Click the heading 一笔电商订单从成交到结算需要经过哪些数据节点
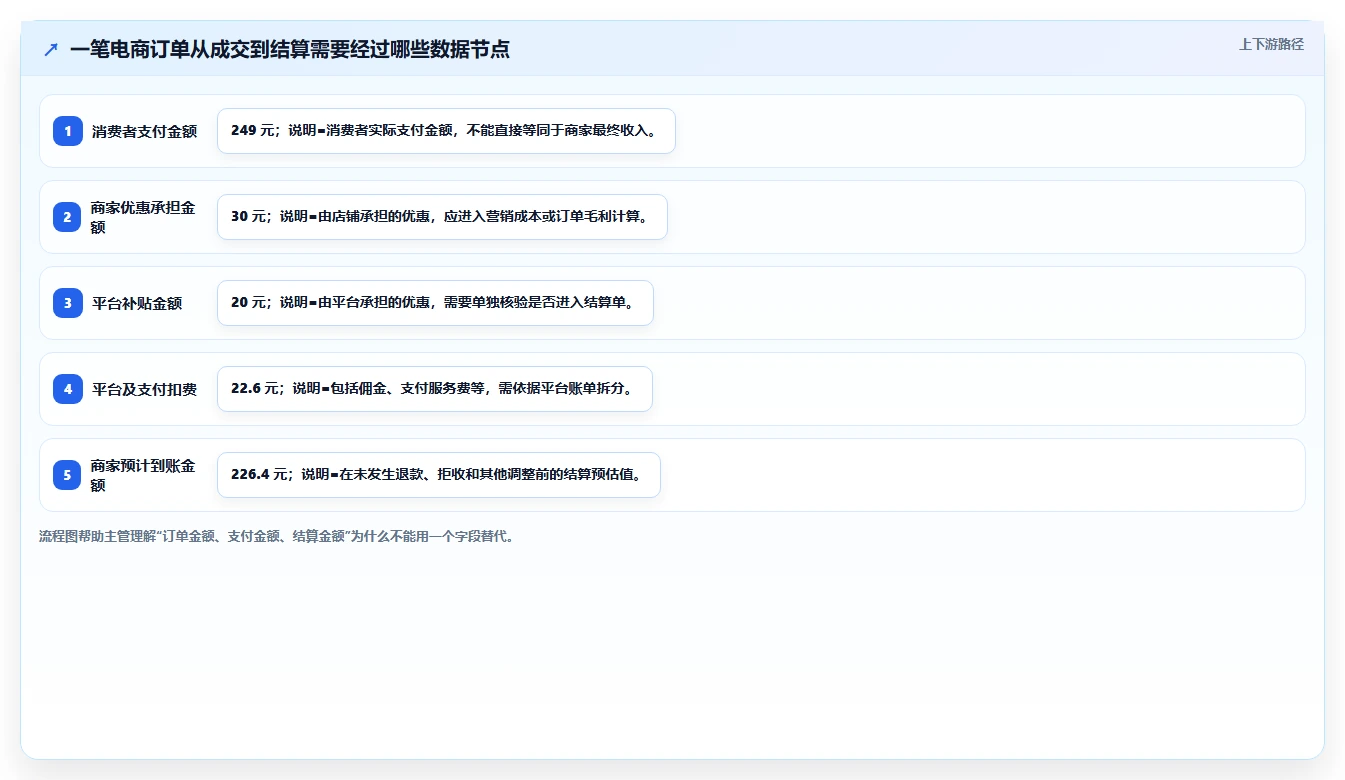Image resolution: width=1345 pixels, height=780 pixels. point(290,49)
